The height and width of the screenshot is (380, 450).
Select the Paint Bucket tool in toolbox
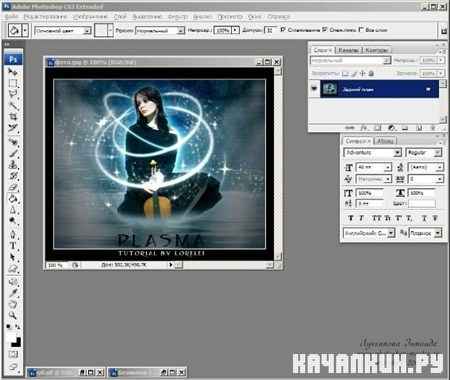[x=13, y=199]
